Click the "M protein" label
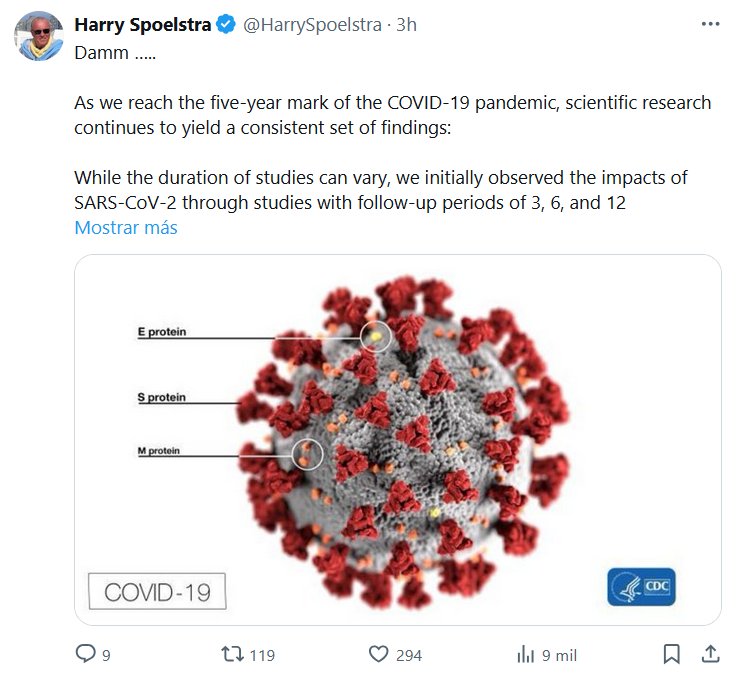This screenshot has height=680, width=736. [158, 452]
